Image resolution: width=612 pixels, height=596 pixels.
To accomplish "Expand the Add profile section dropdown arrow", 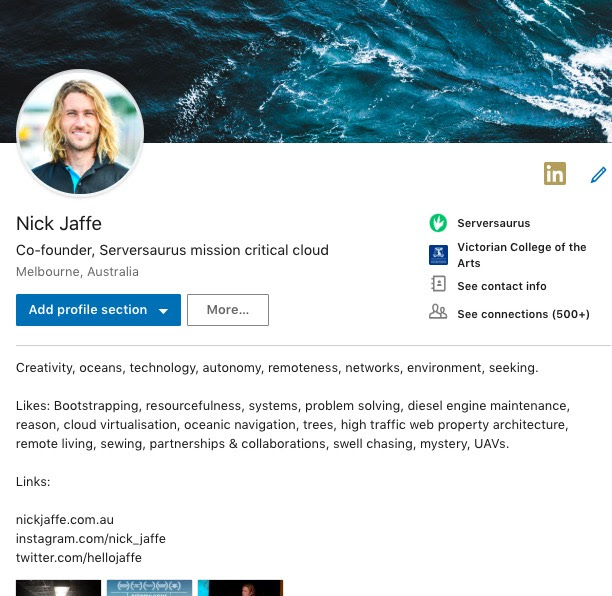I will (164, 311).
